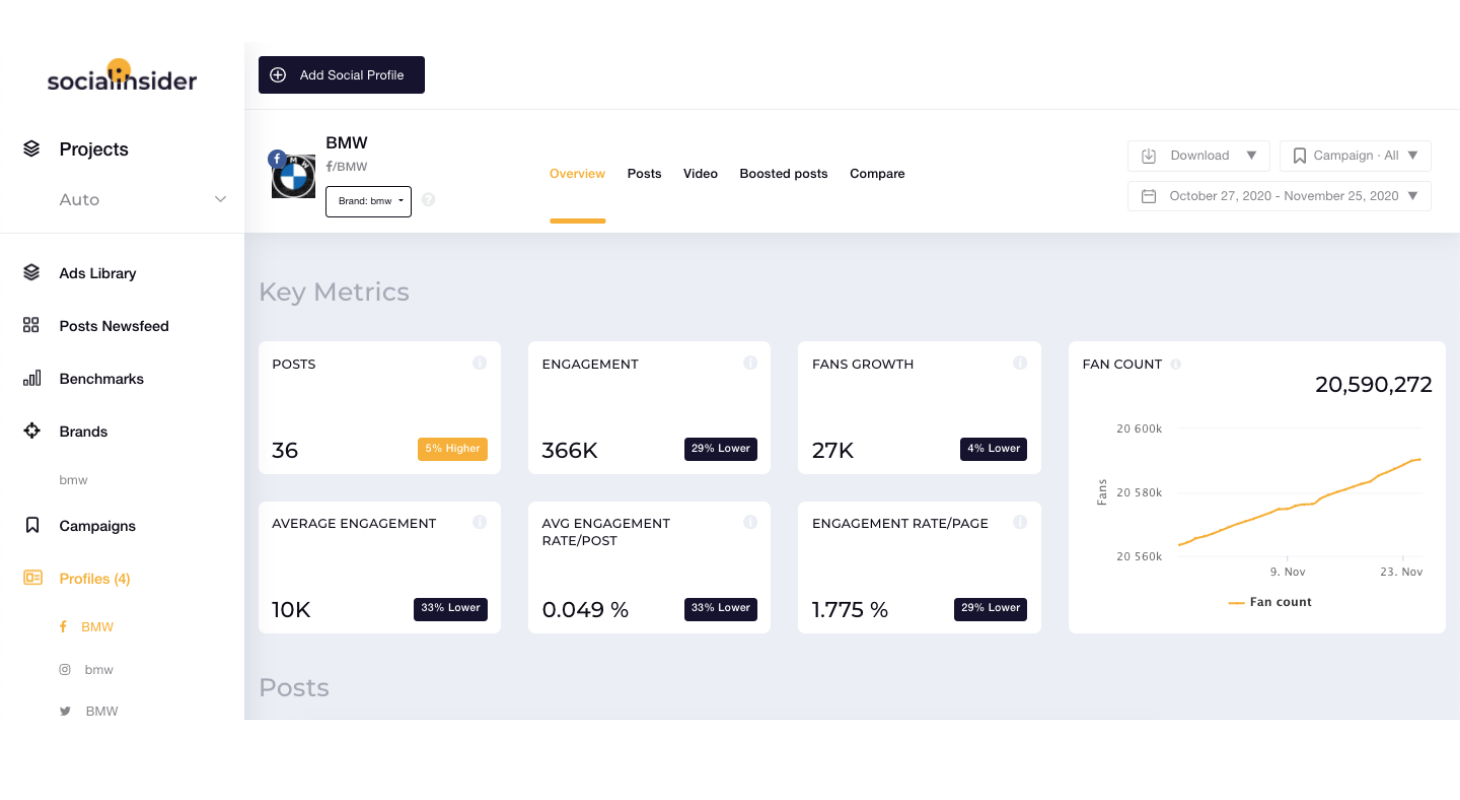Viewport: 1460px width, 800px height.
Task: Show info for Average Engagement metric
Action: (480, 522)
